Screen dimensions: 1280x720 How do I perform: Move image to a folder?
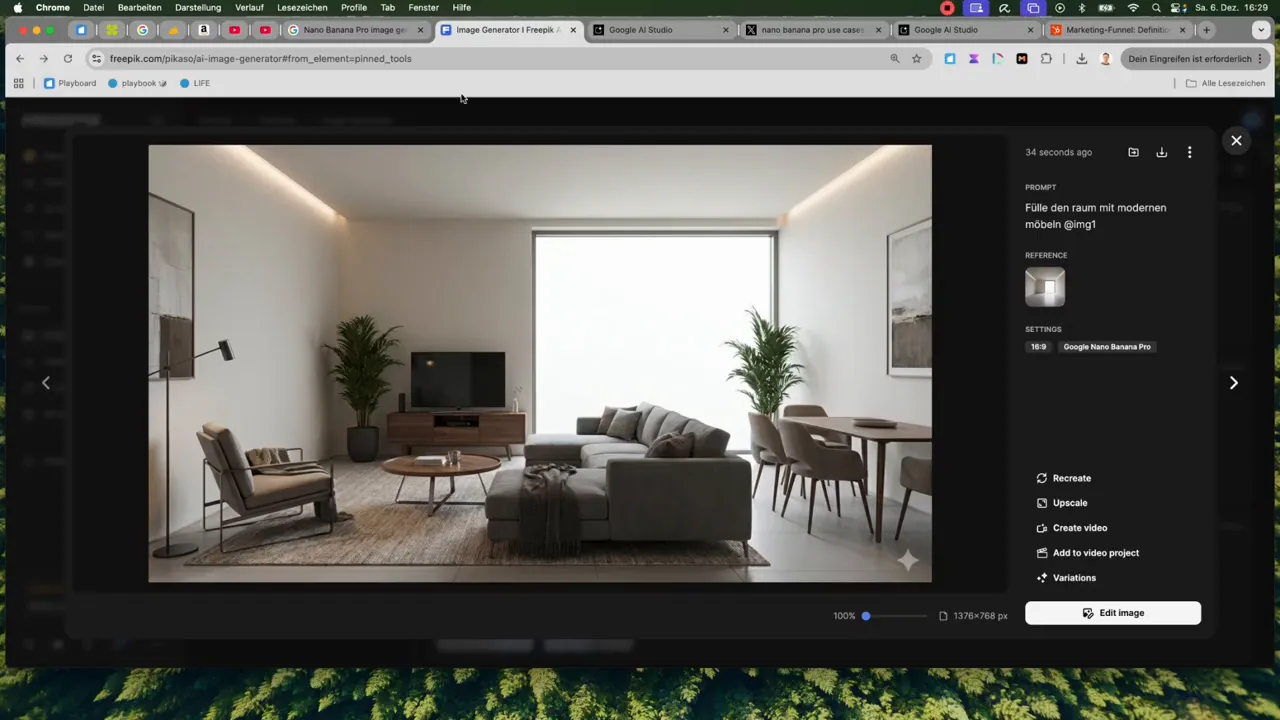(1133, 152)
